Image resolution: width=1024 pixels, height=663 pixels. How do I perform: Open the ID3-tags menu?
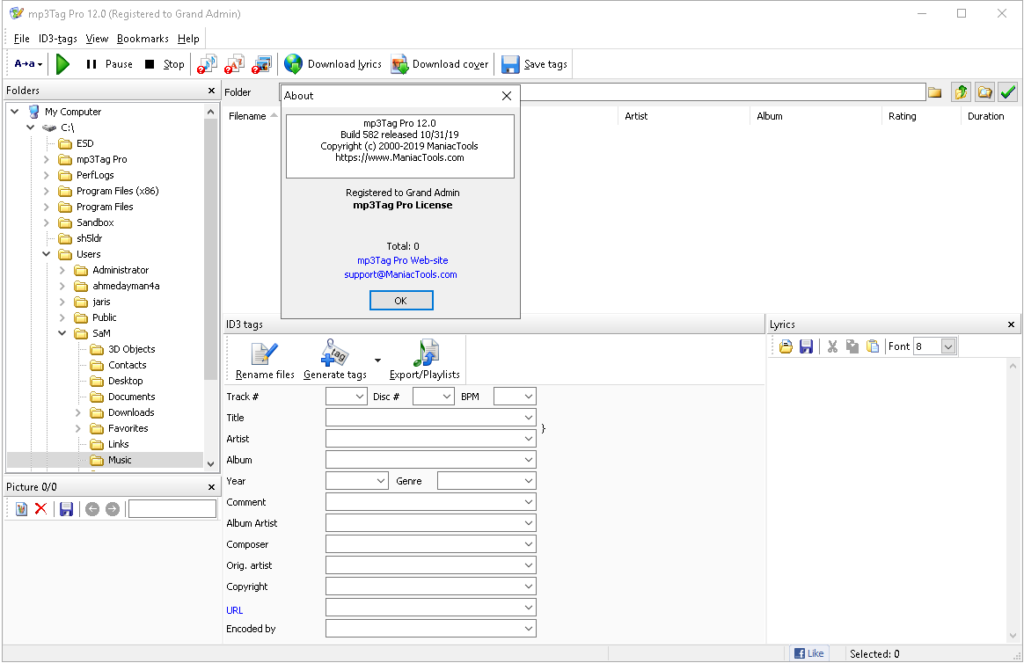click(59, 38)
